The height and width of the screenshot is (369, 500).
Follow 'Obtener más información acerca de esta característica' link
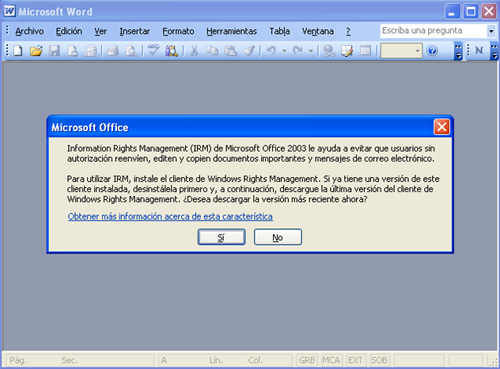click(x=170, y=216)
